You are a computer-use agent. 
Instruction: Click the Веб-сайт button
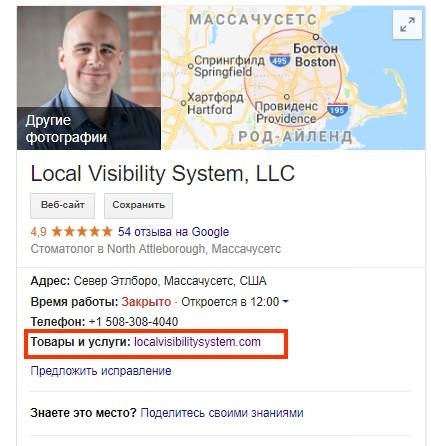(63, 205)
